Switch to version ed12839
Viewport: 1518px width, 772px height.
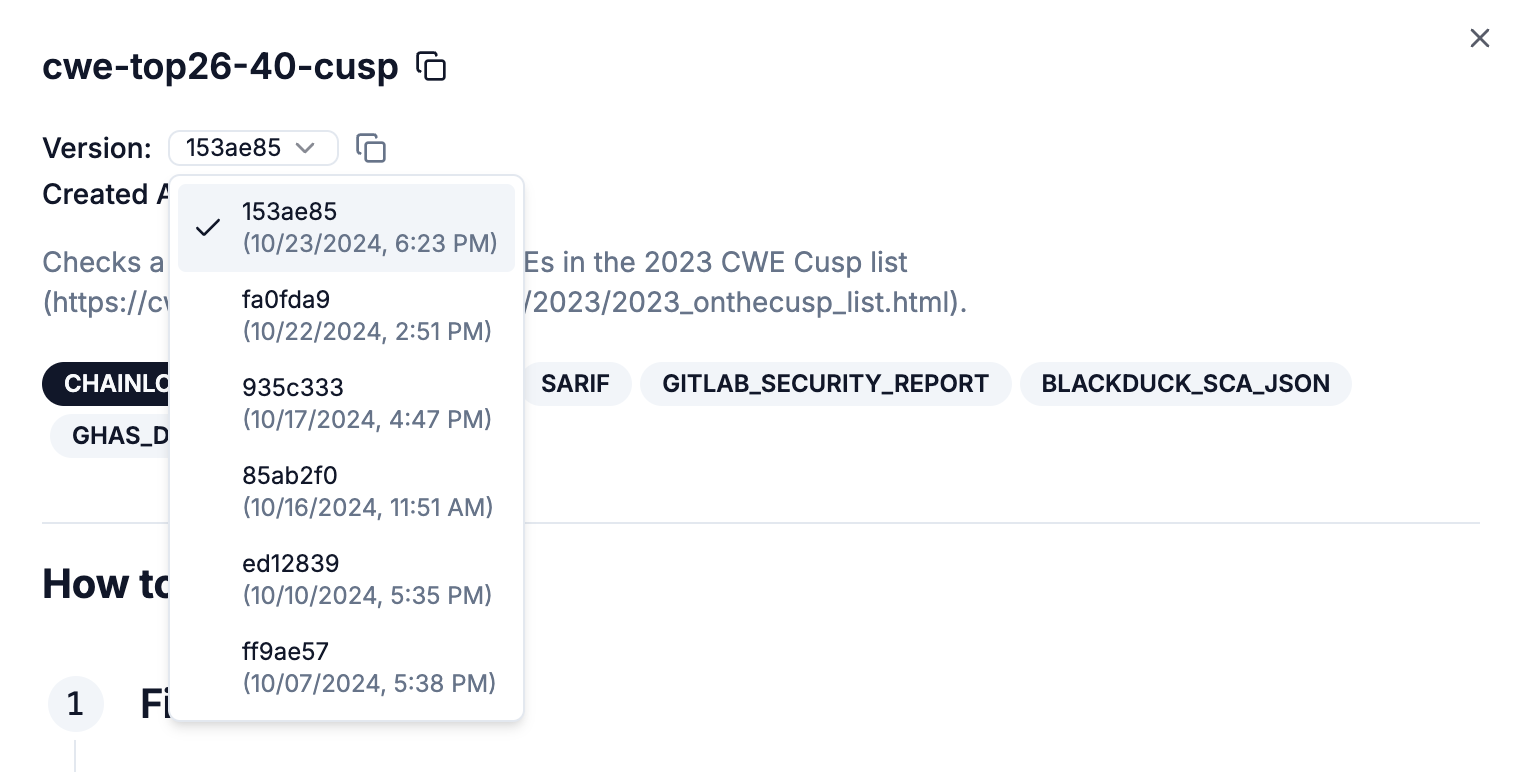click(346, 579)
